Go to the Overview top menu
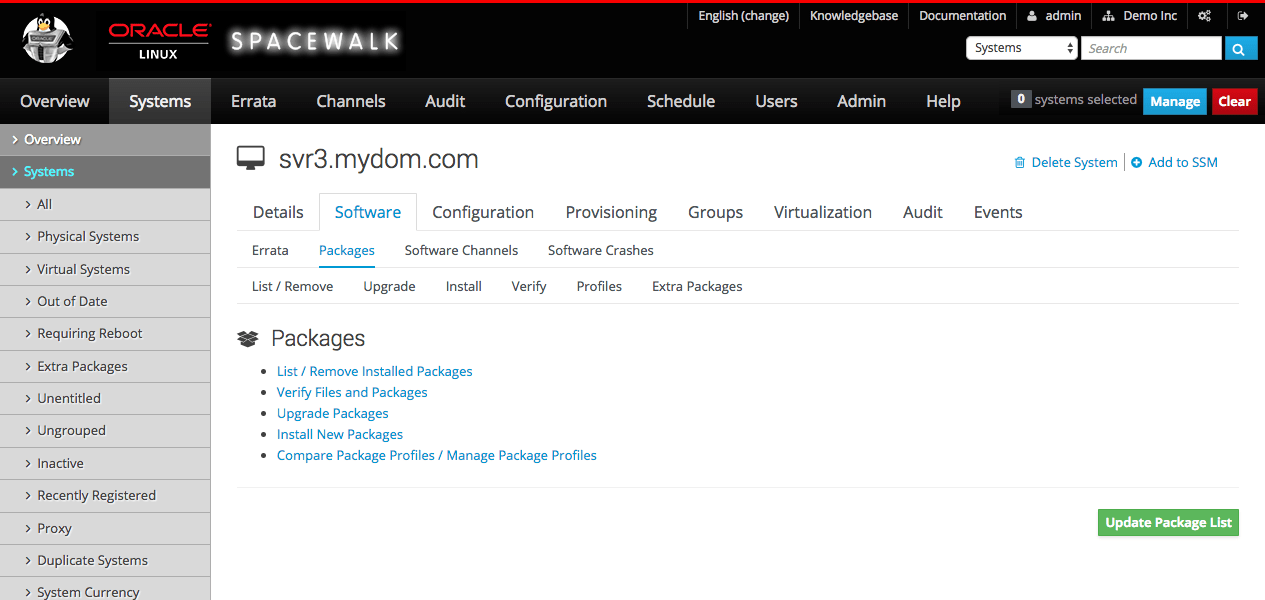Screen dimensions: 1265x600 [x=55, y=101]
